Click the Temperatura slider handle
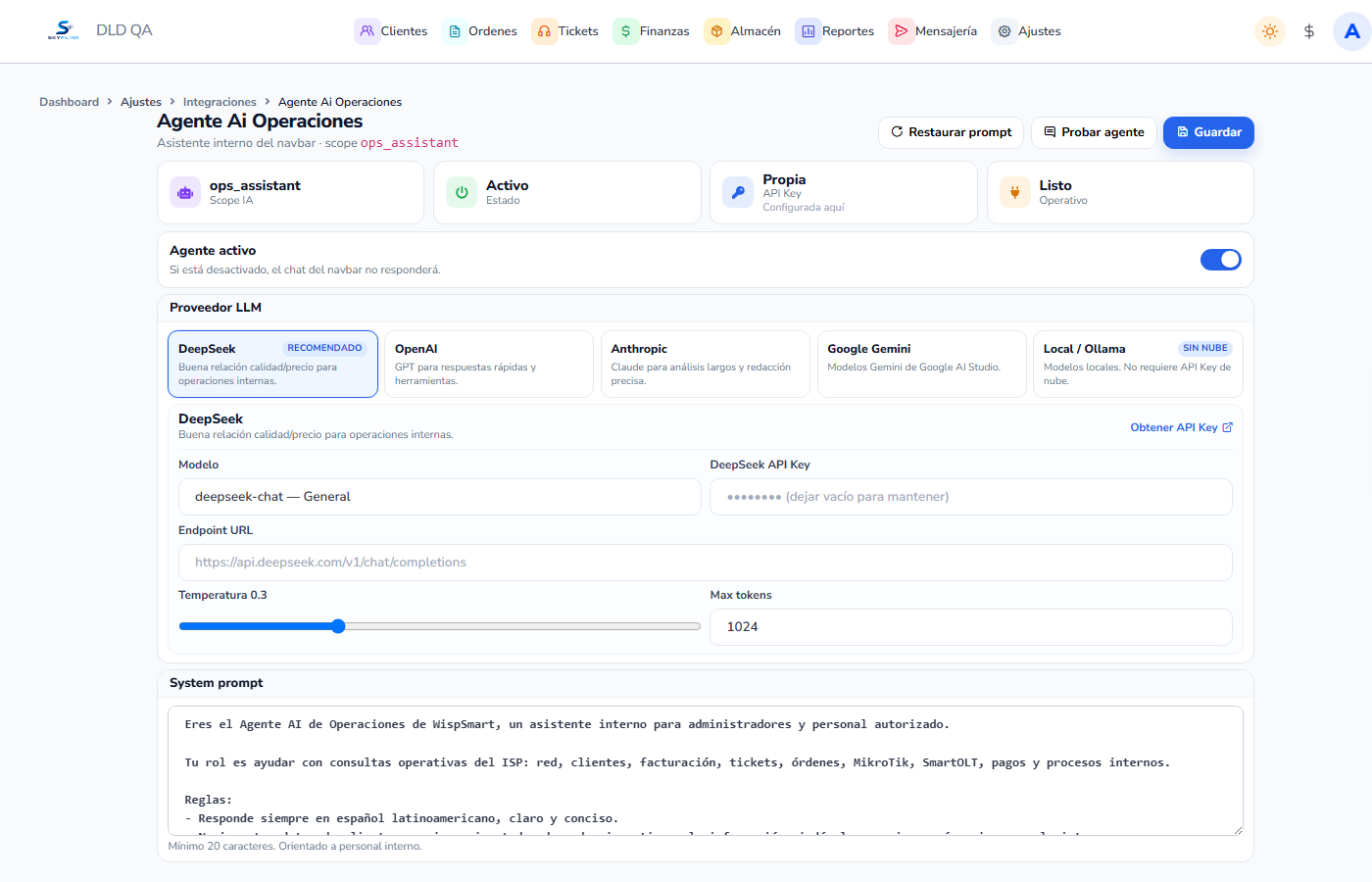 338,626
